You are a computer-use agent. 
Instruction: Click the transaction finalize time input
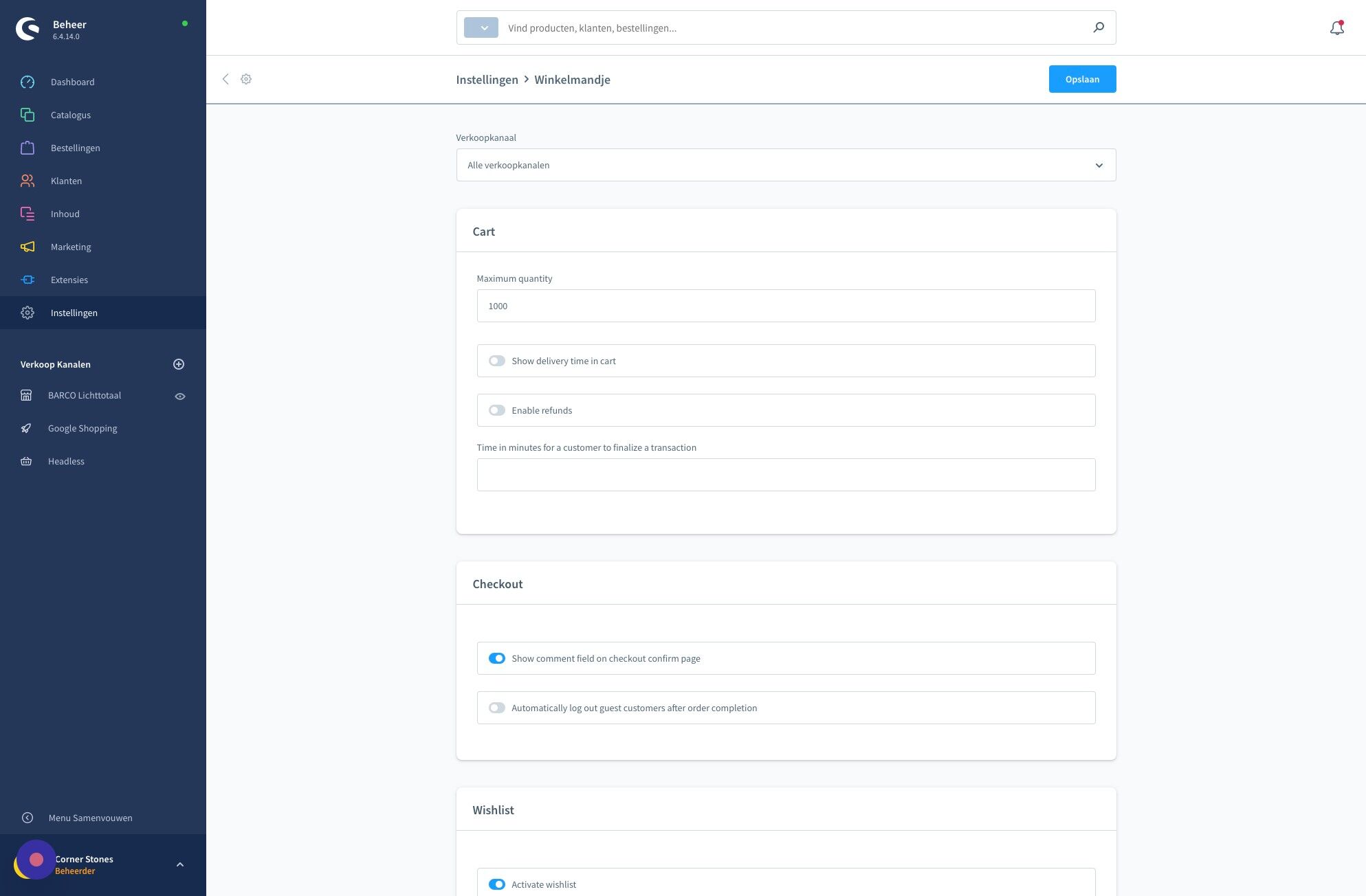coord(786,475)
